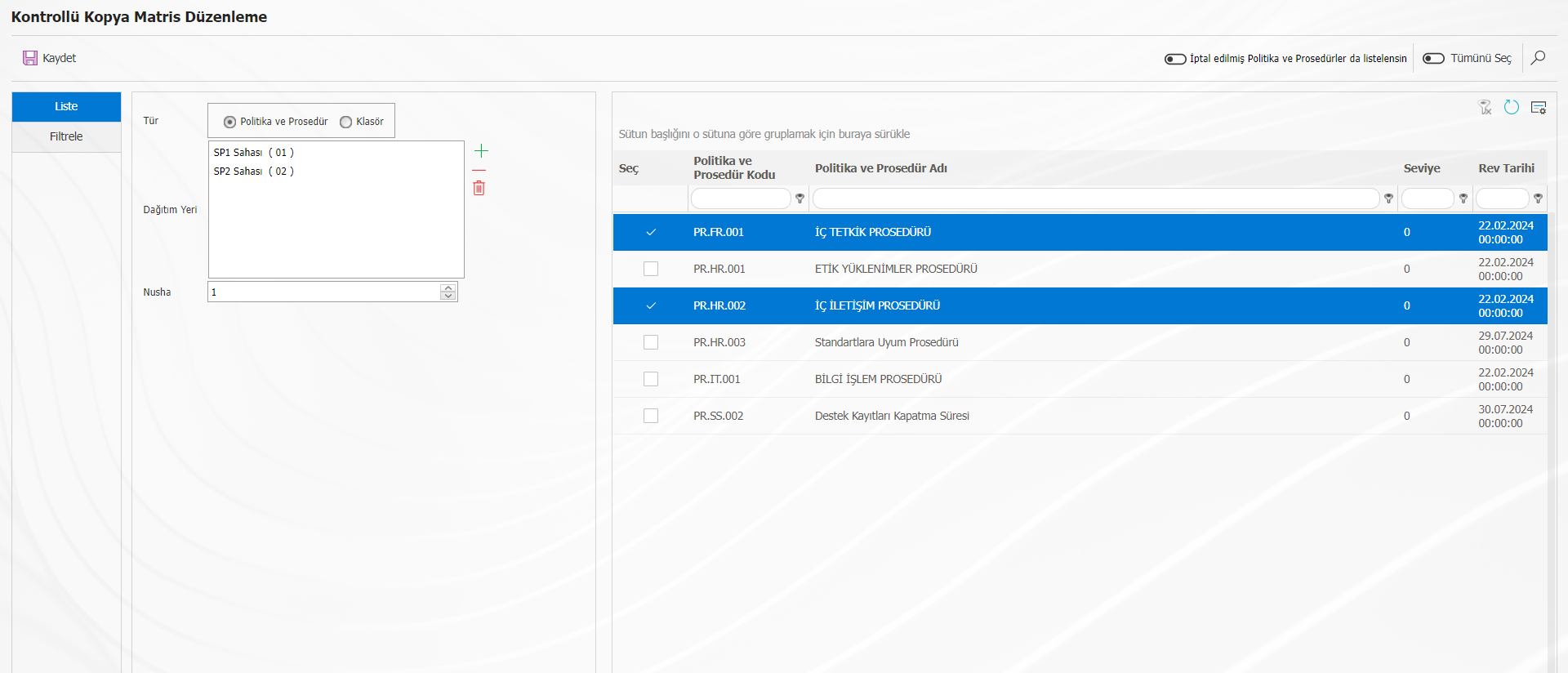Click İÇ TETKİK PROSEDÜRÜ cell
The image size is (1568, 673).
point(873,232)
